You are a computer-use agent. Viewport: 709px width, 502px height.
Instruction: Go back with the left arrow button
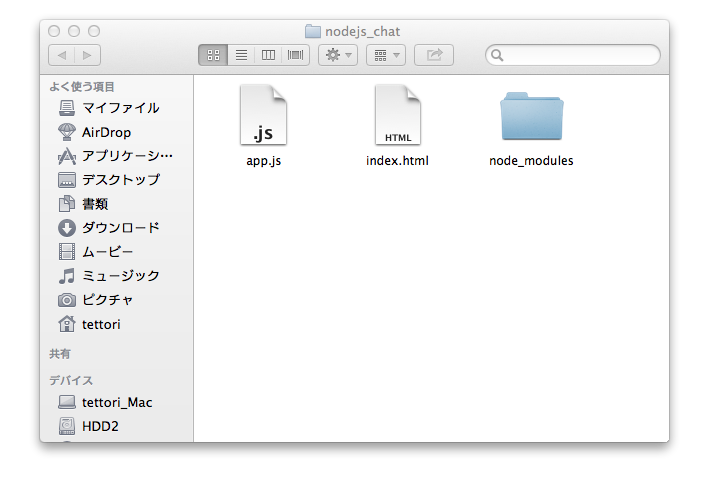click(61, 55)
